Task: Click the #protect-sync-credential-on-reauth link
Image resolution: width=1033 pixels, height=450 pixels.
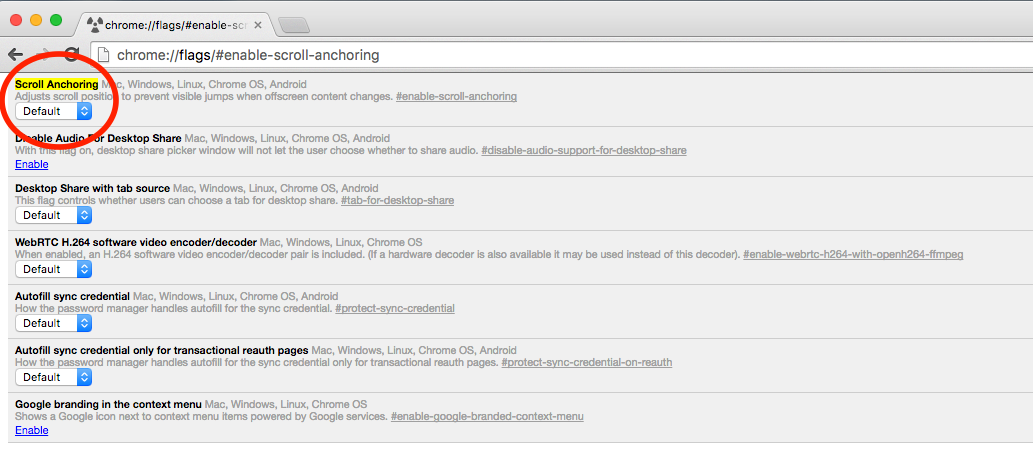Action: tap(586, 362)
